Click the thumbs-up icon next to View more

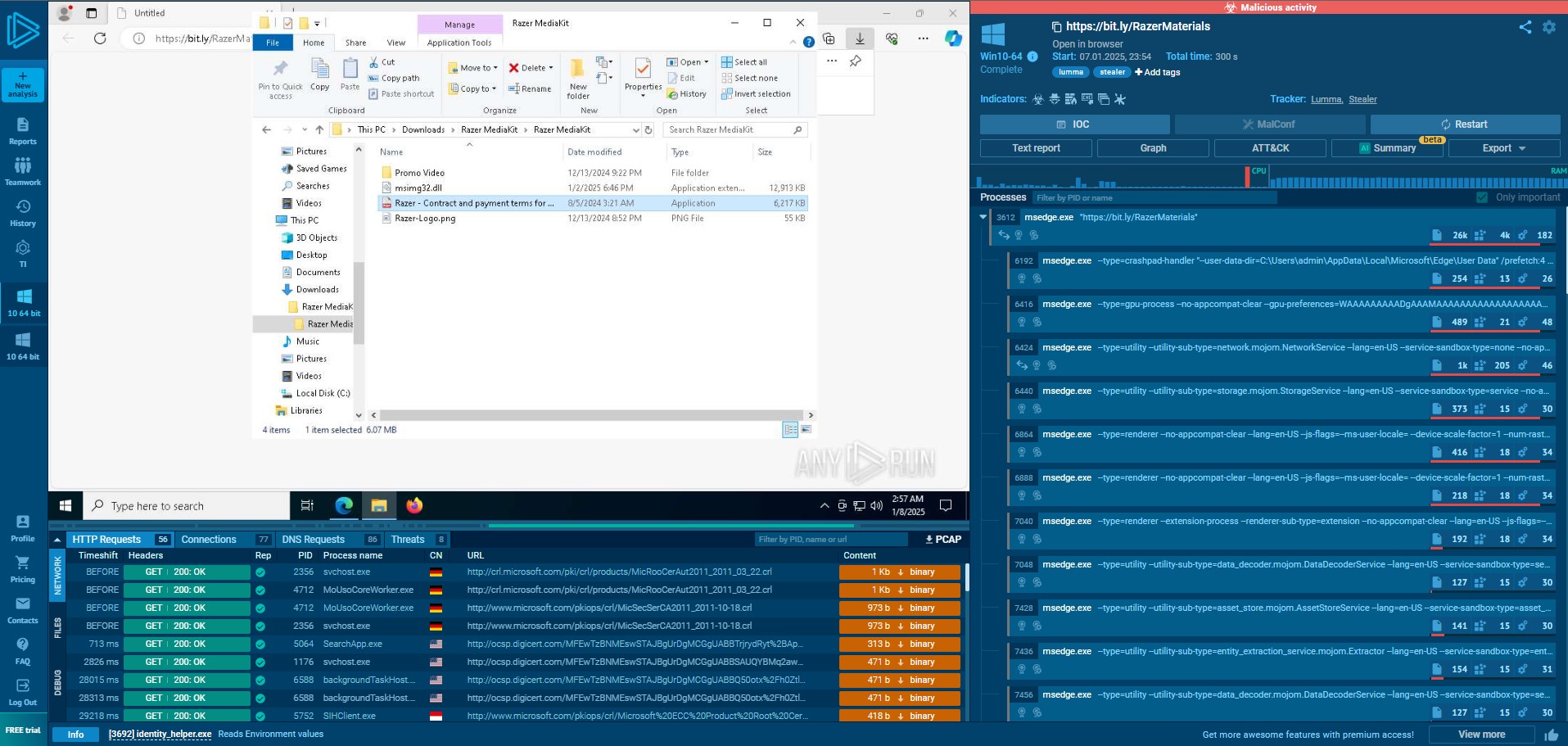point(1551,735)
